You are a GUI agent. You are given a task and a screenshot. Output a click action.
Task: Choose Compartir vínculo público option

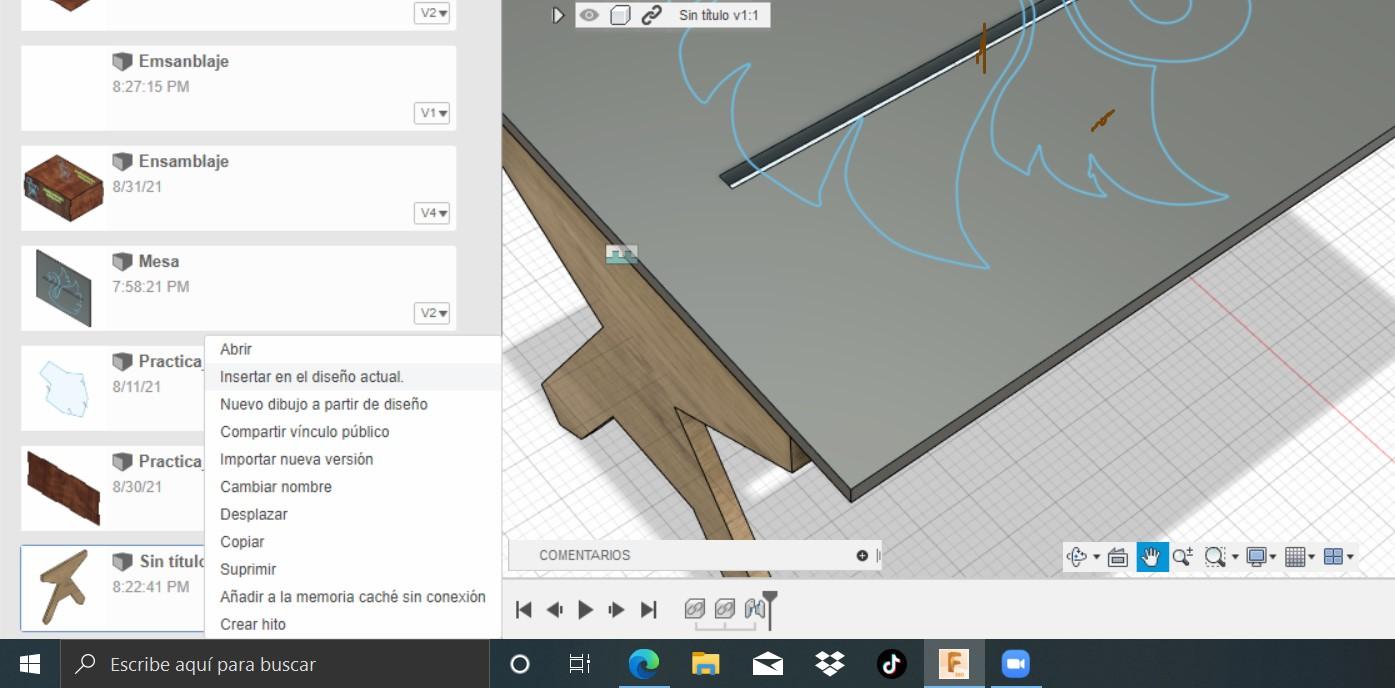click(305, 432)
